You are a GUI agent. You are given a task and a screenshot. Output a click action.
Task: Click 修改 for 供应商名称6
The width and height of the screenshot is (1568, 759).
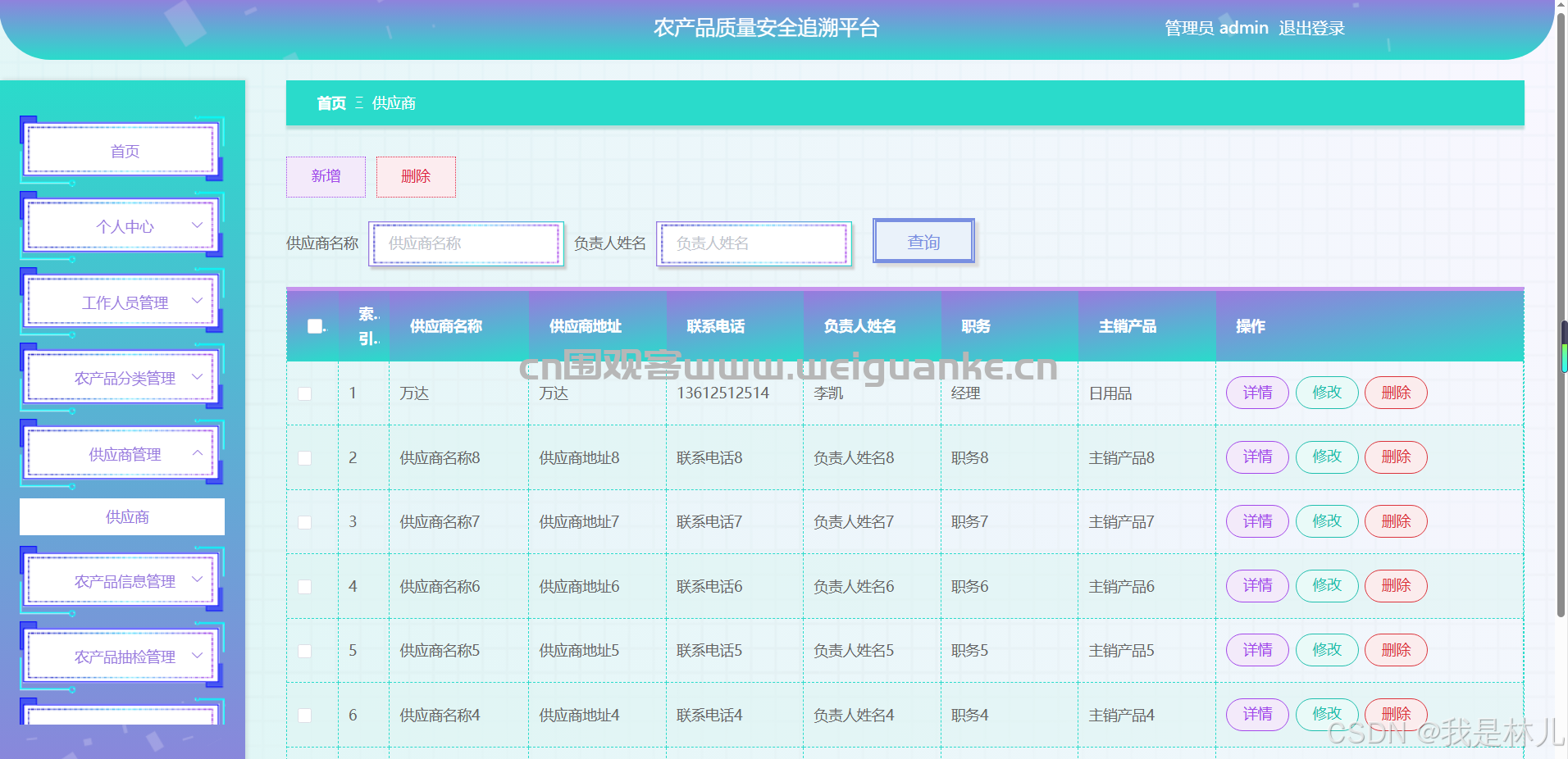[1327, 585]
